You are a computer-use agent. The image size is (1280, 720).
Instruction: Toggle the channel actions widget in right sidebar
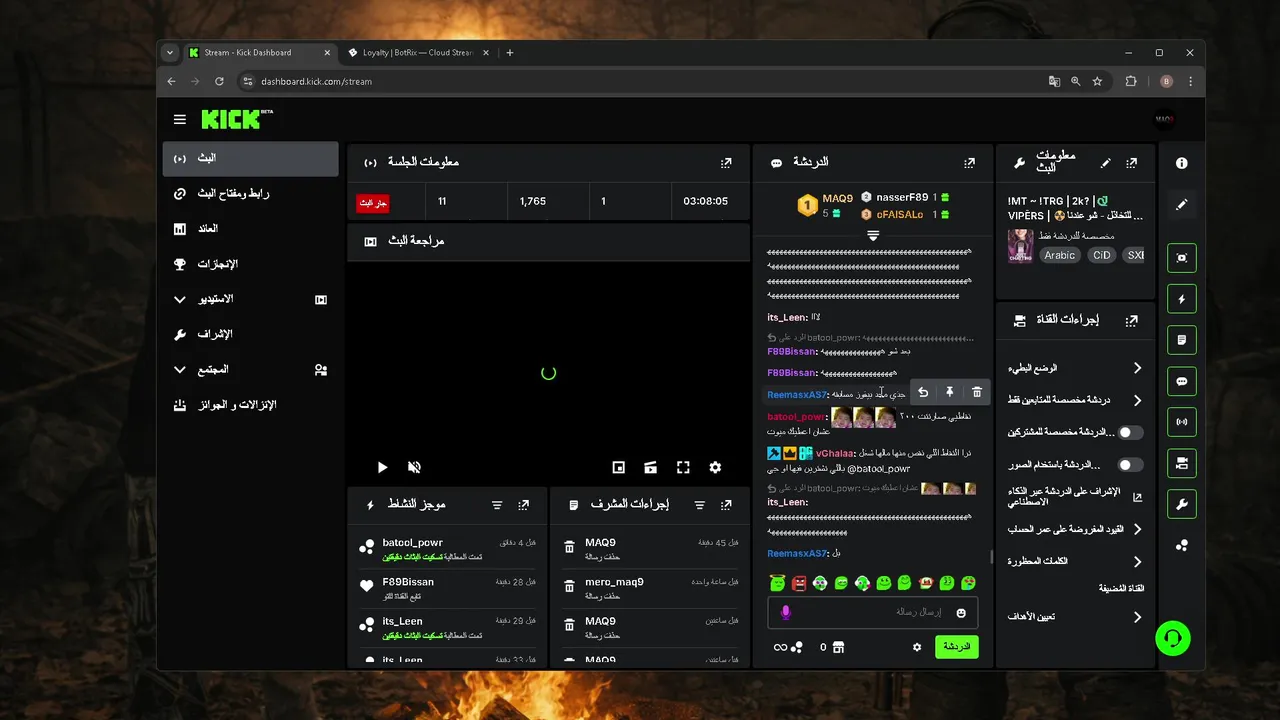pos(1182,463)
